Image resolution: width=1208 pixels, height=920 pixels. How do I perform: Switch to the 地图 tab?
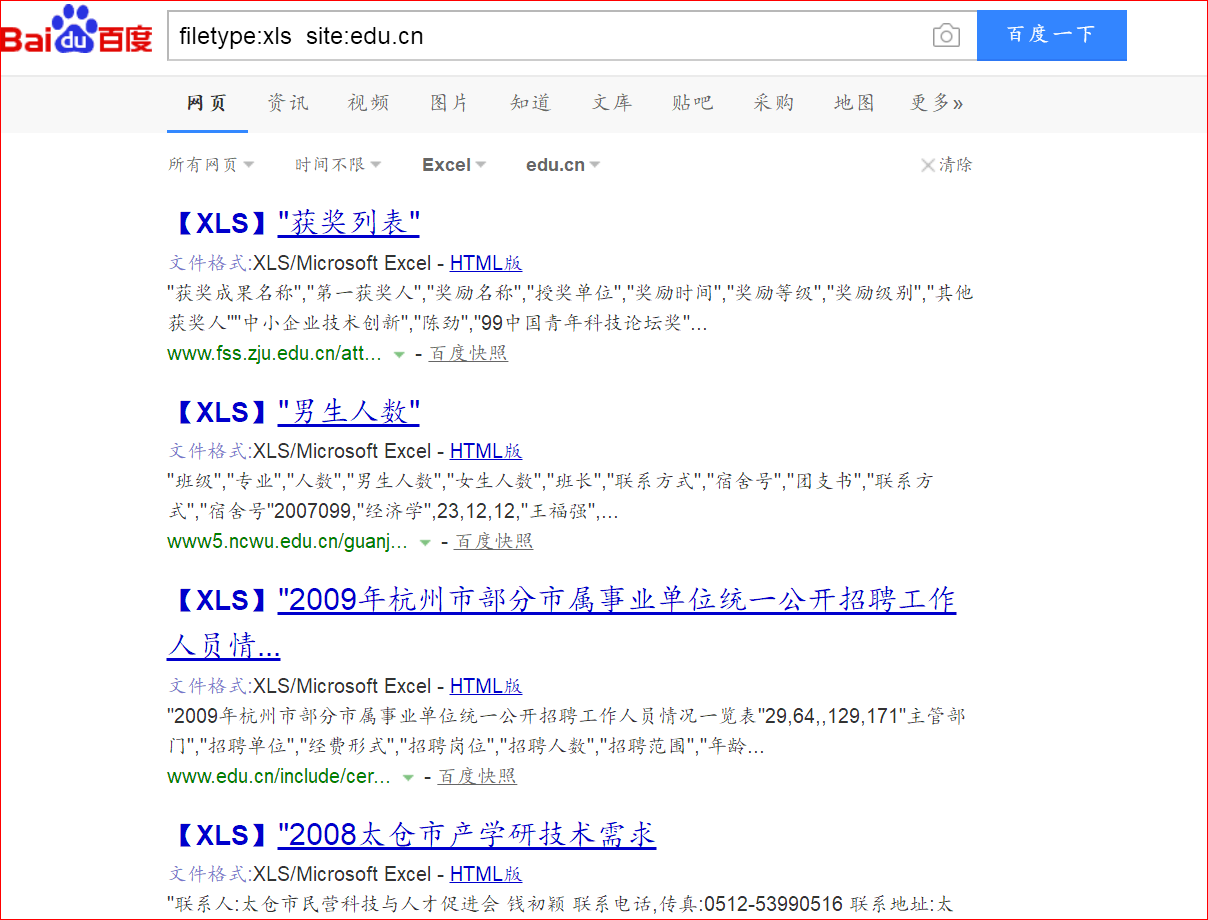click(x=855, y=103)
